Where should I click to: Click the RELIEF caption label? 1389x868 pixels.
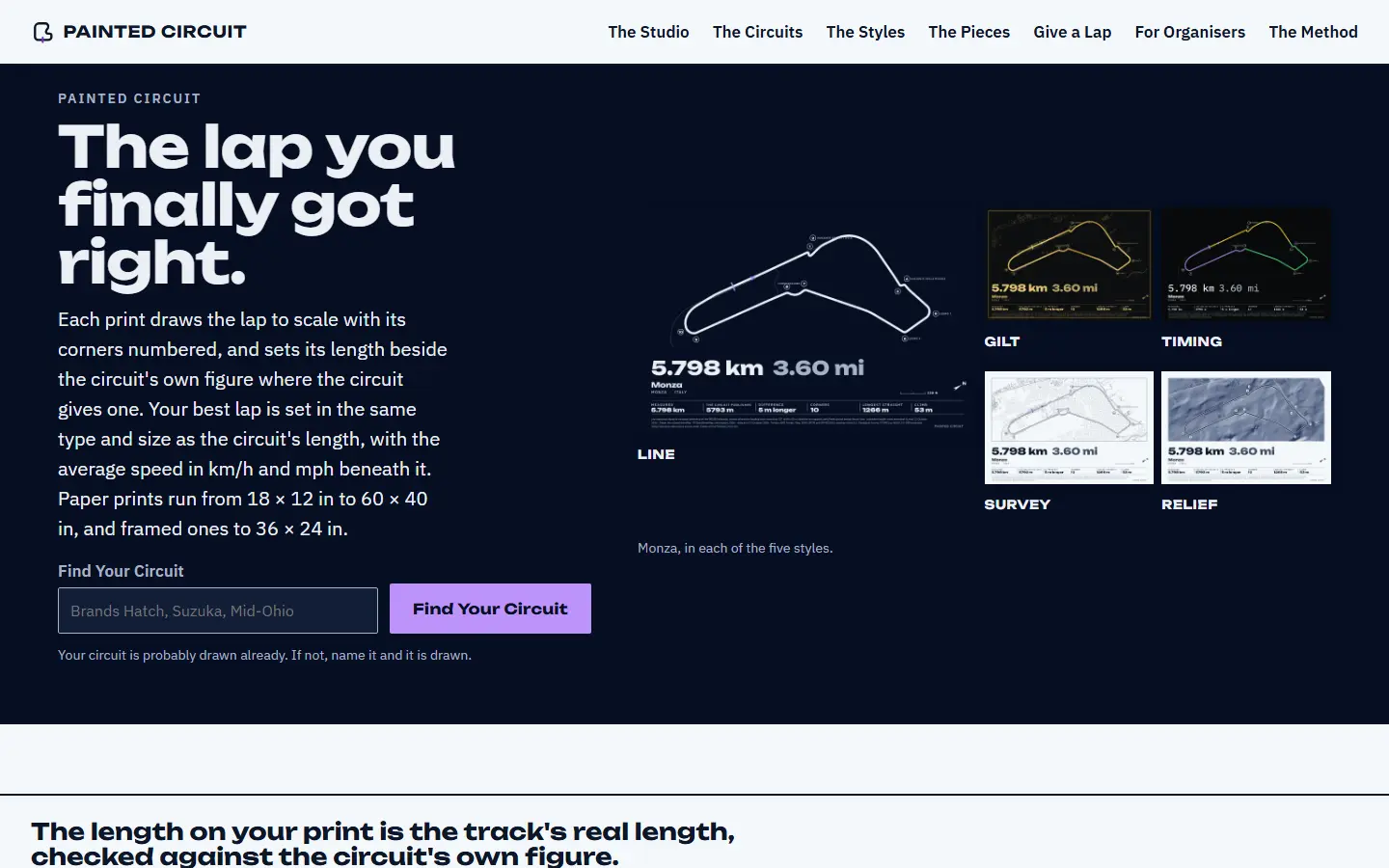[x=1189, y=504]
